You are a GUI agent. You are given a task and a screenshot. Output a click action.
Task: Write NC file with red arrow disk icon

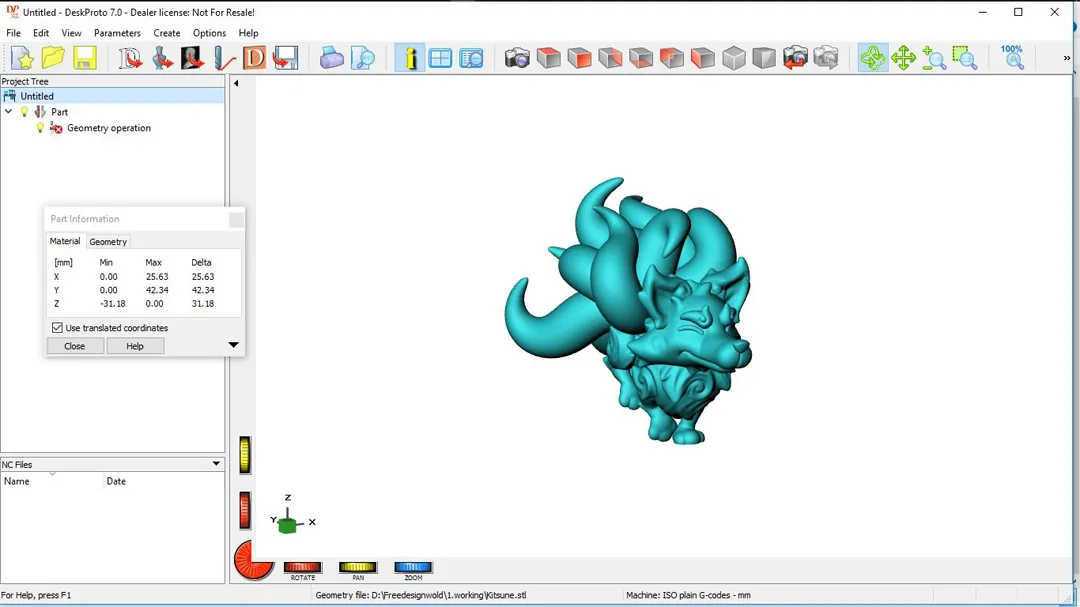pyautogui.click(x=285, y=58)
